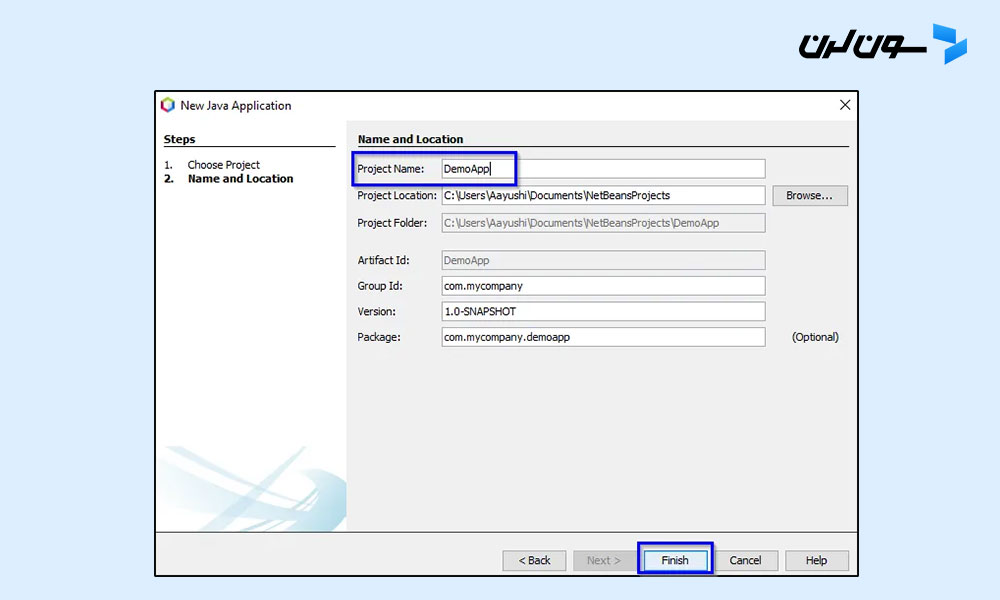Close the New Java Application dialog
This screenshot has height=600, width=1000.
point(845,105)
